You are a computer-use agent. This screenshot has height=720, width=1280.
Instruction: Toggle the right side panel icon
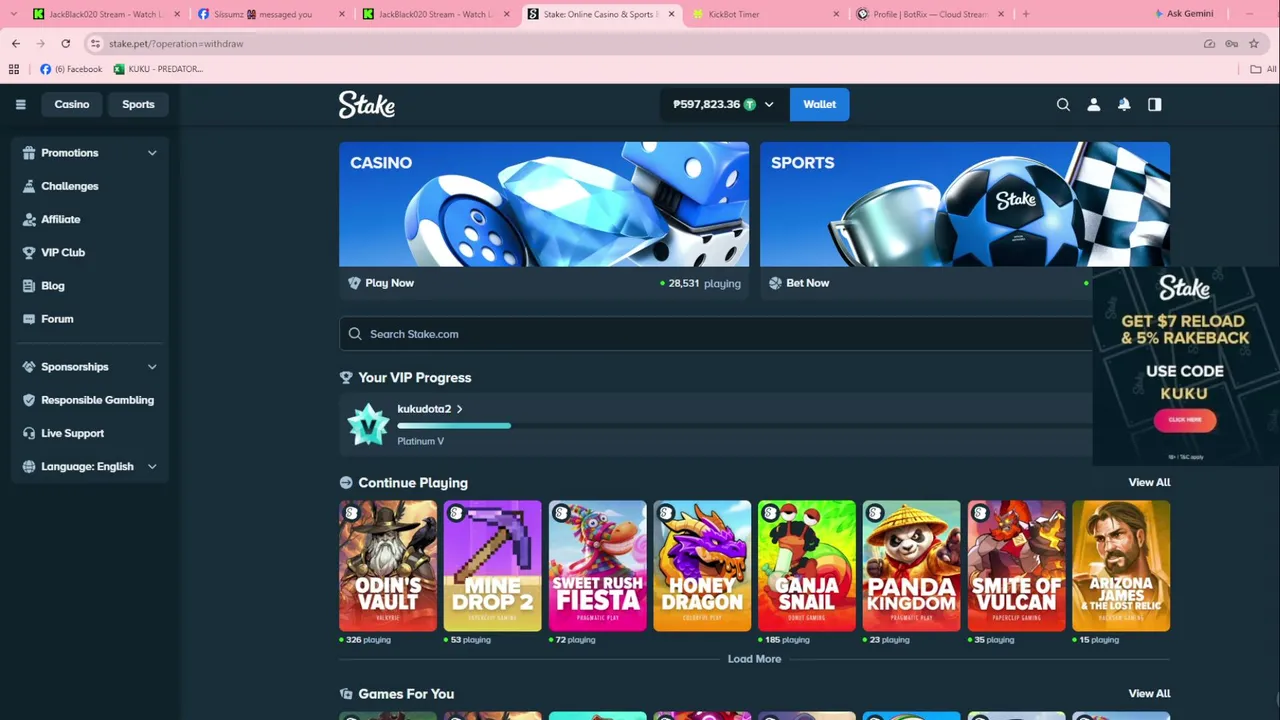tap(1155, 104)
